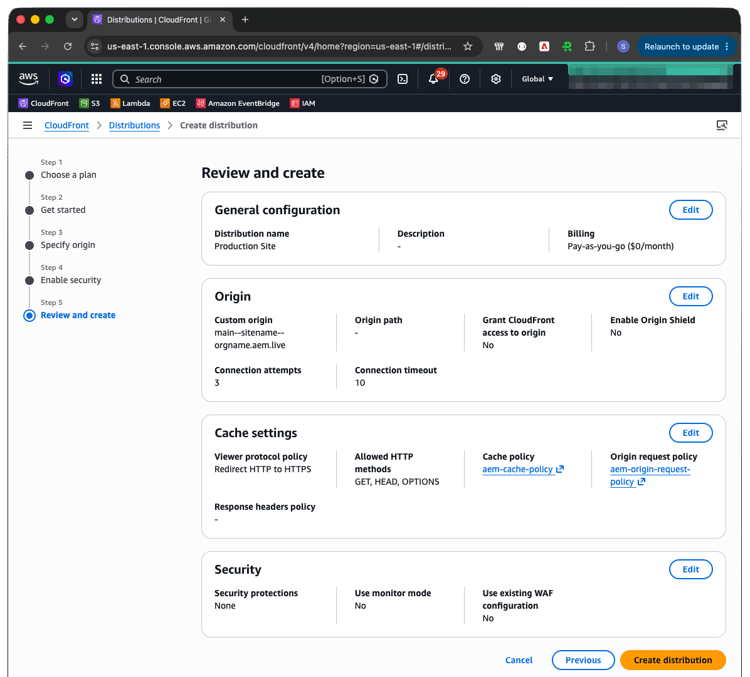The image size is (750, 677).
Task: Select the main--sitename--orgname.aem.live origin text
Action: coord(250,339)
